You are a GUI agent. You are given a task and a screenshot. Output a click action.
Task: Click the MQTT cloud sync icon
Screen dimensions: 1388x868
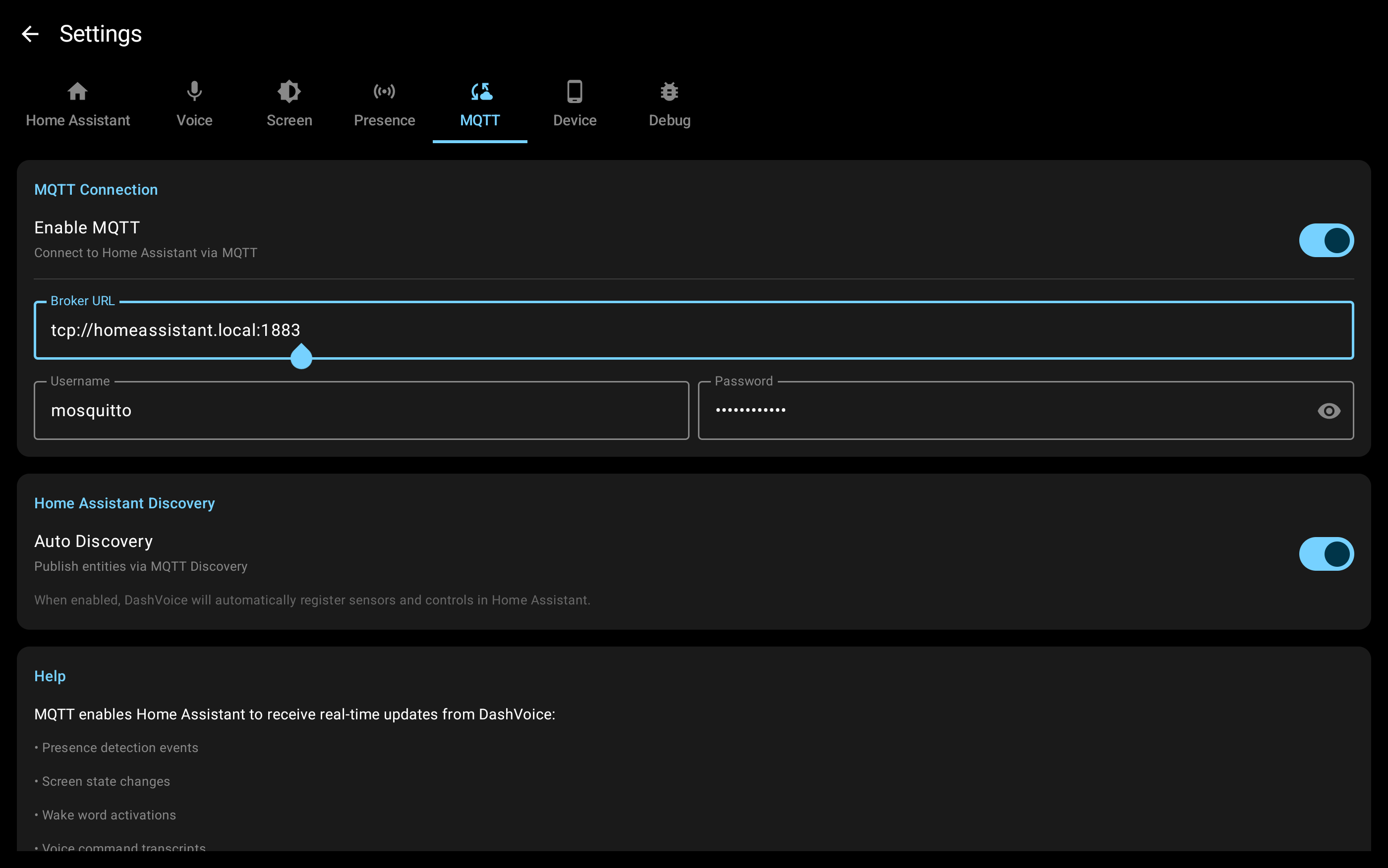click(481, 91)
